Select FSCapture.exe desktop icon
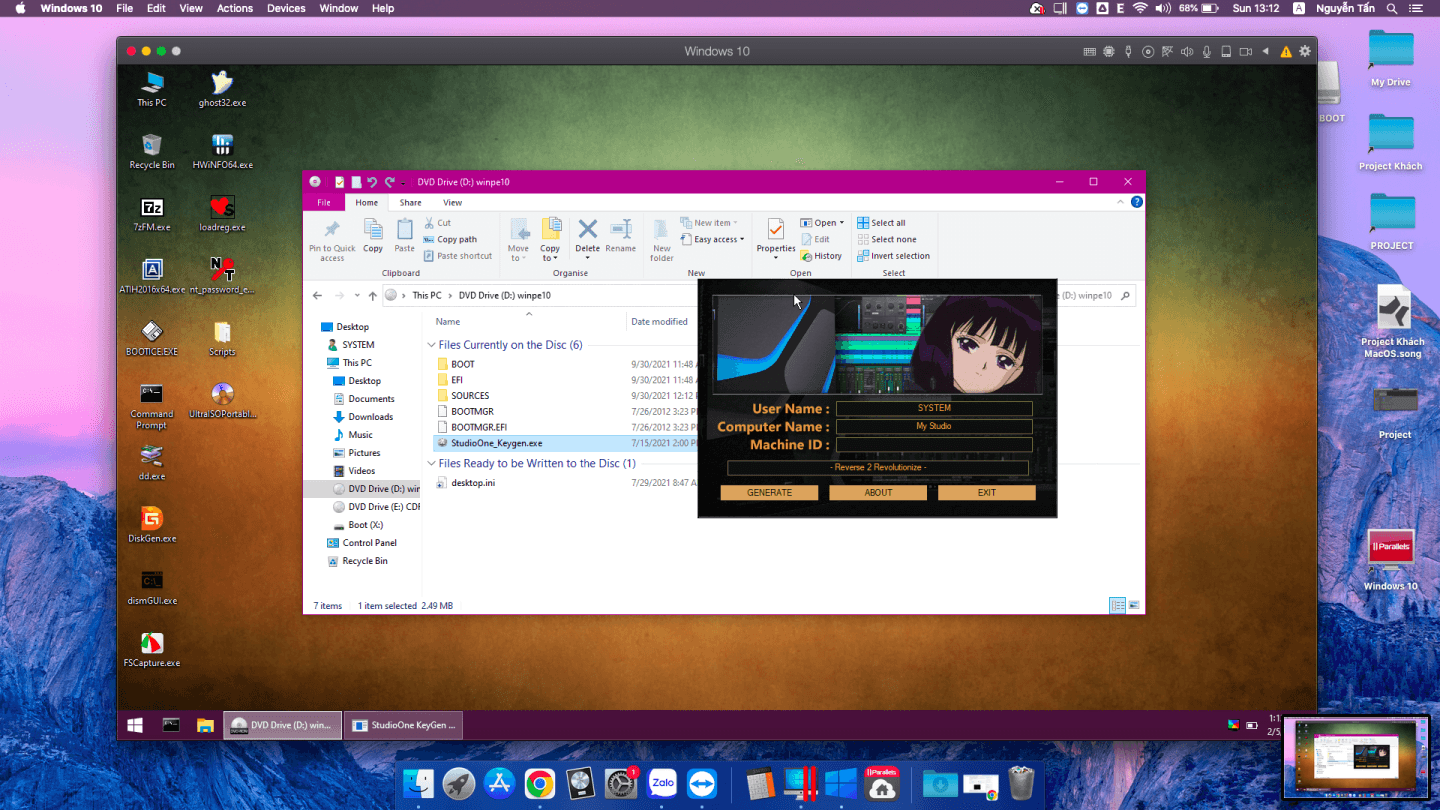1440x810 pixels. [152, 649]
